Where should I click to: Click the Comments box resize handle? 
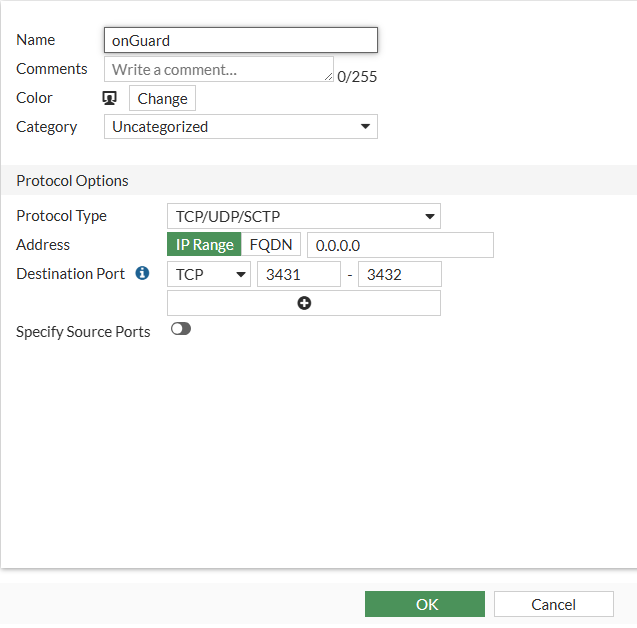[328, 76]
